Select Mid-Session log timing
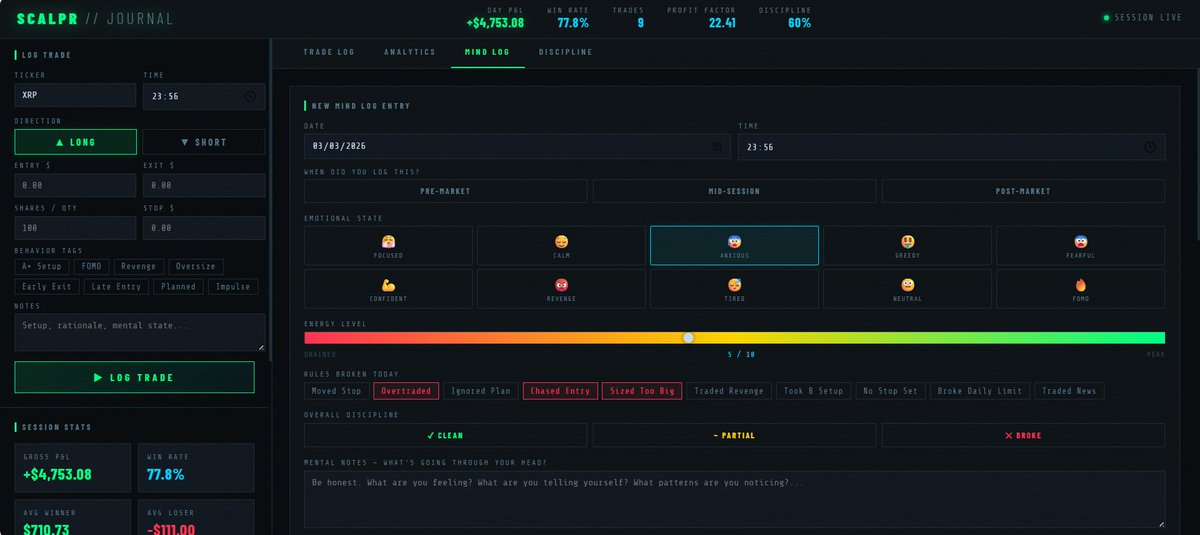The width and height of the screenshot is (1200, 535). 734,191
